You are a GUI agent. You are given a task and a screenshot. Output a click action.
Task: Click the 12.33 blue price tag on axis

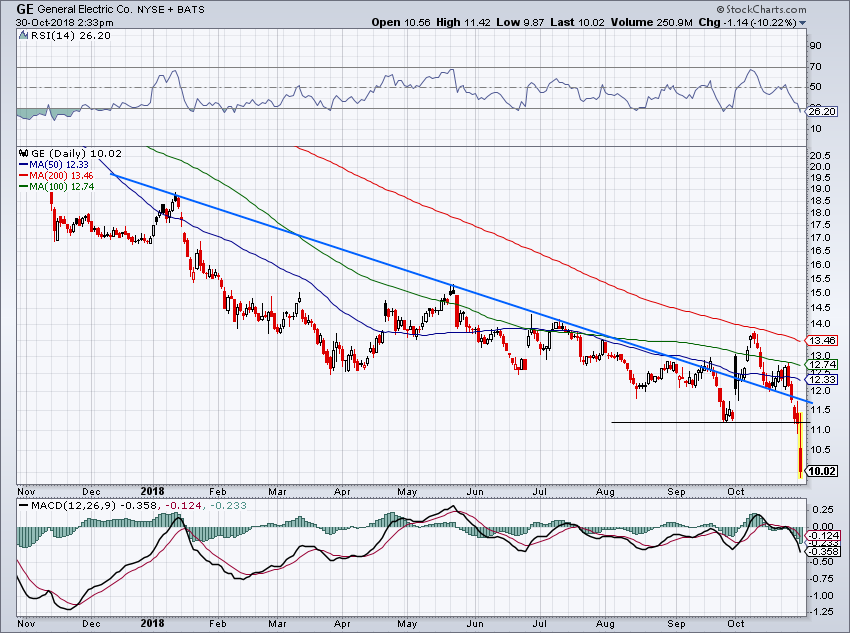pos(822,379)
